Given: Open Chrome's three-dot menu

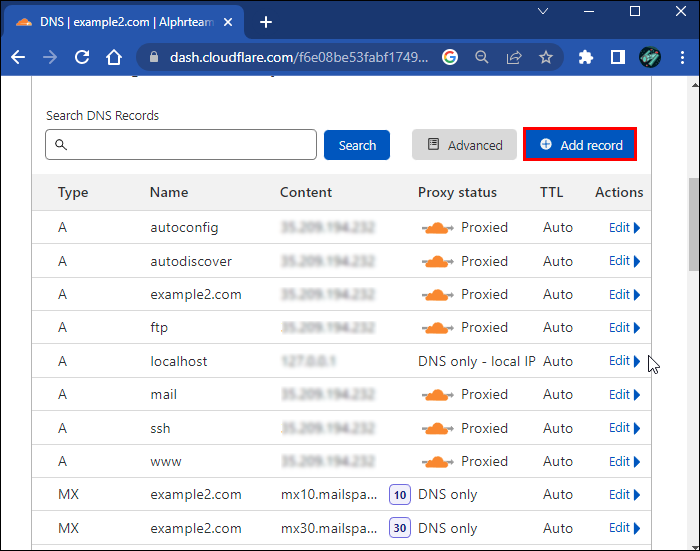Looking at the screenshot, I should tap(681, 57).
